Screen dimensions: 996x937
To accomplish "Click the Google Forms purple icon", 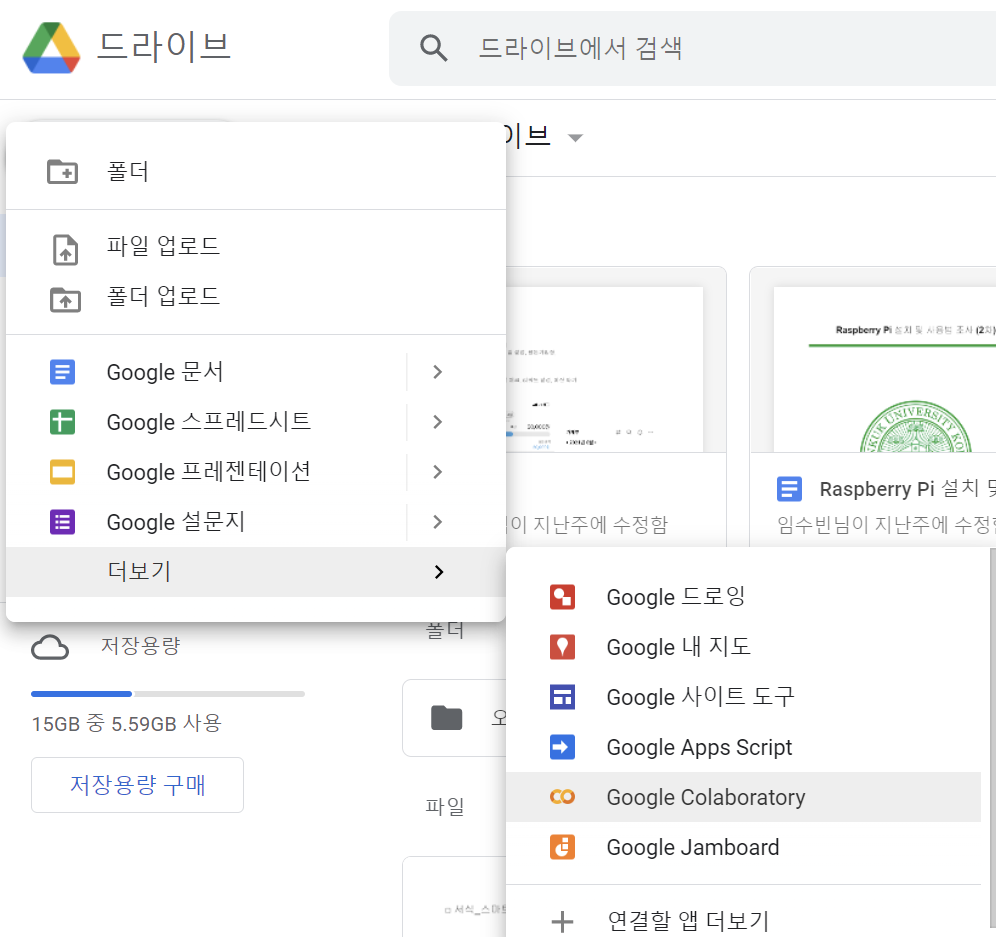I will (62, 522).
